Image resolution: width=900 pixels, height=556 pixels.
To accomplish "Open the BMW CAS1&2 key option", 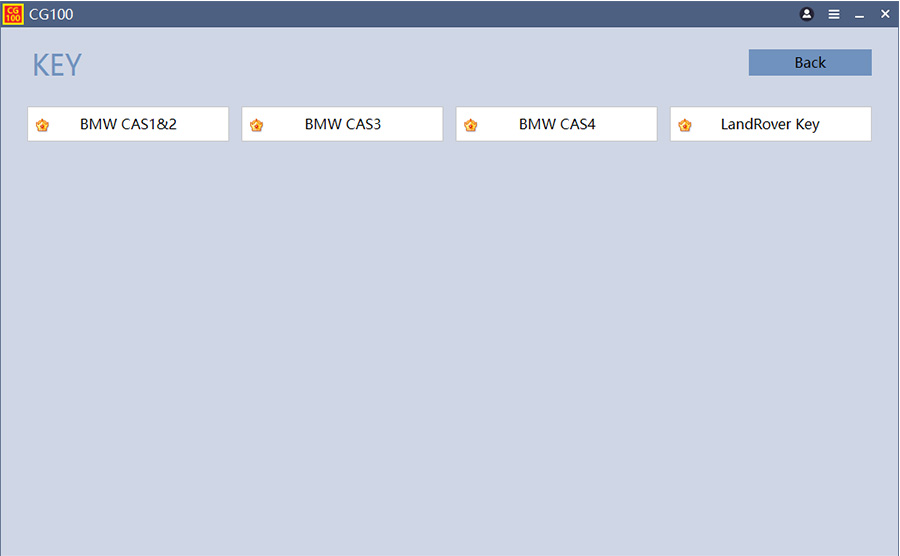I will (x=128, y=125).
